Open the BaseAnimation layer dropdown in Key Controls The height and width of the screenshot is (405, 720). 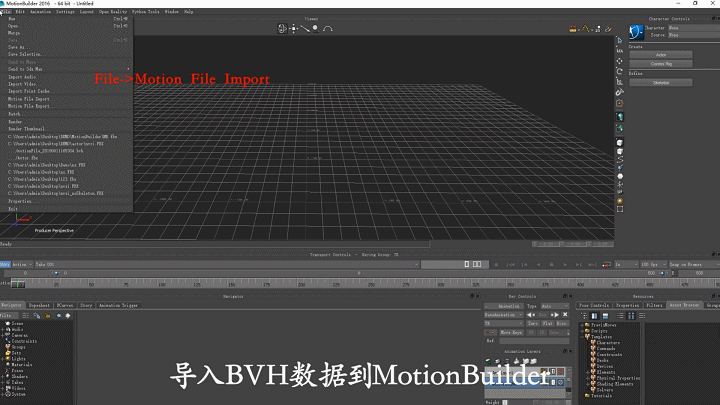coord(503,315)
